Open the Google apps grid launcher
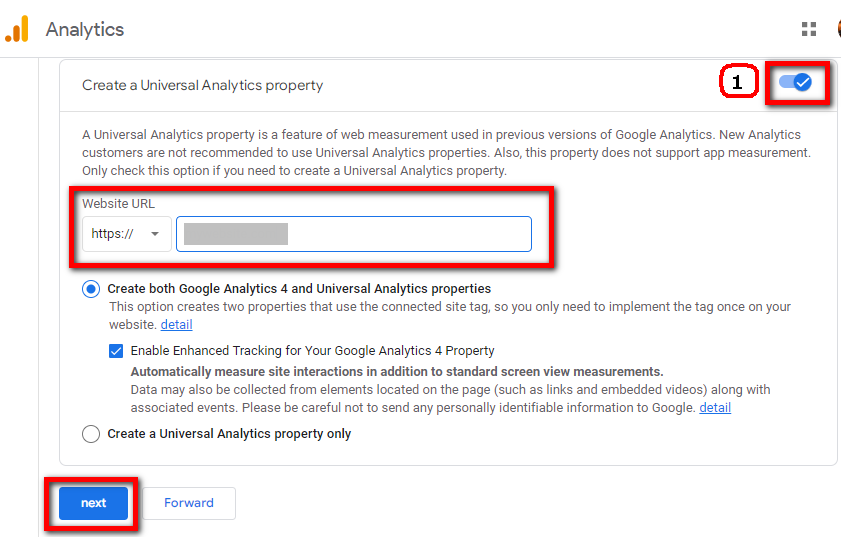 pos(809,29)
